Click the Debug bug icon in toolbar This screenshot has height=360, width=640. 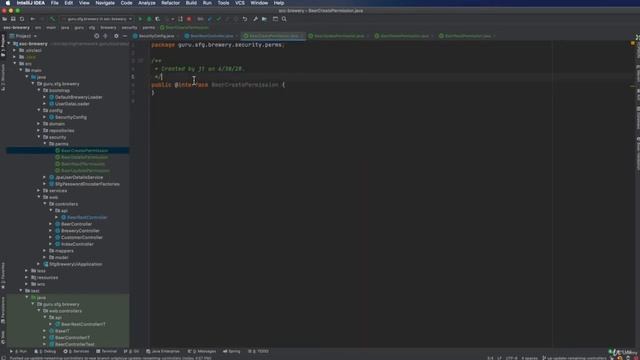click(149, 19)
